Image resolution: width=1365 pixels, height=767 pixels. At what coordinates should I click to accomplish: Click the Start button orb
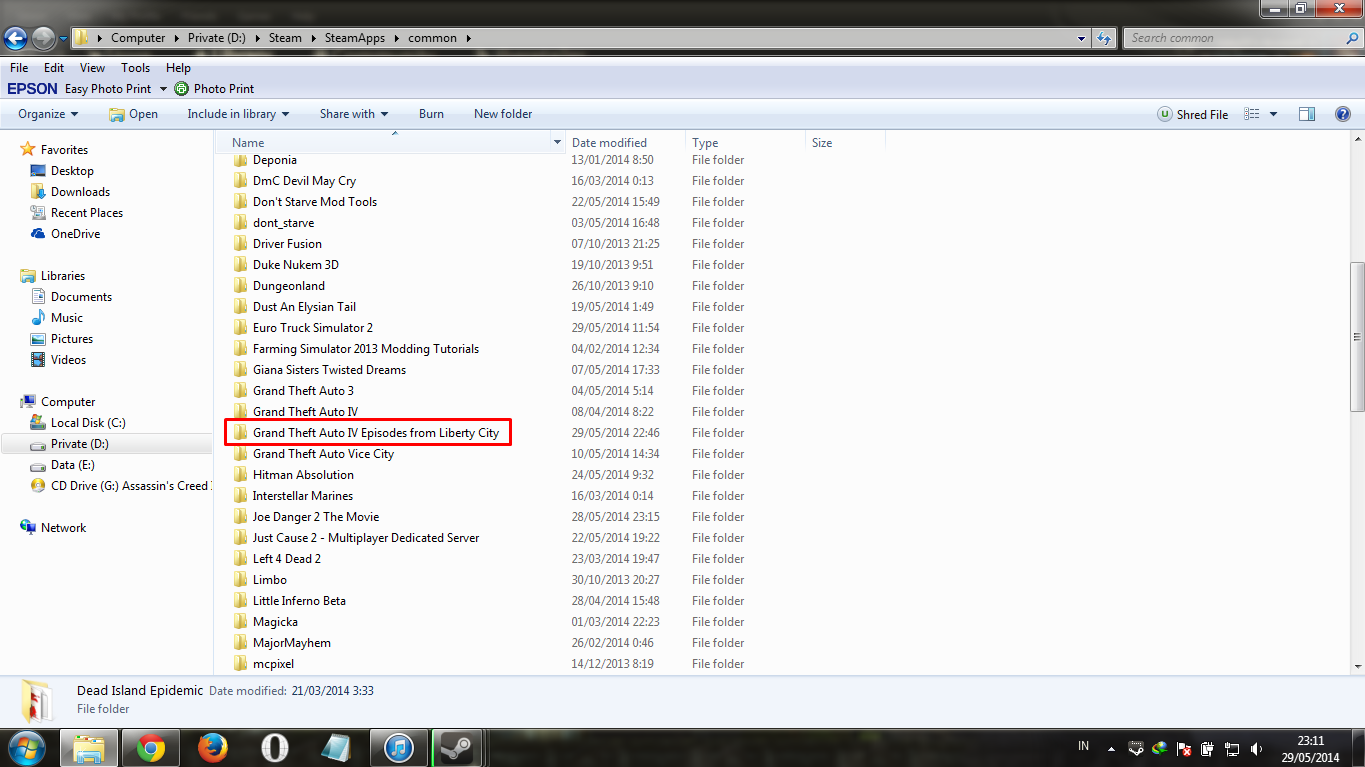click(x=27, y=747)
